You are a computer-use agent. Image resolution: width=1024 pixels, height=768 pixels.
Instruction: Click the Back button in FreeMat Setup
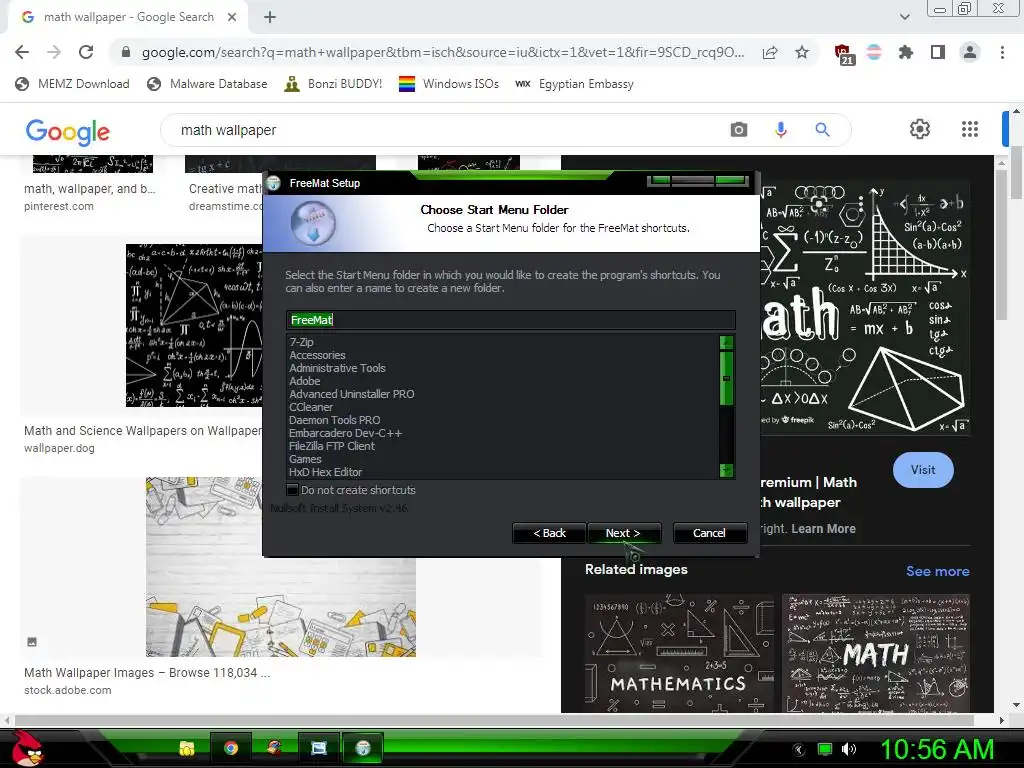pos(549,533)
